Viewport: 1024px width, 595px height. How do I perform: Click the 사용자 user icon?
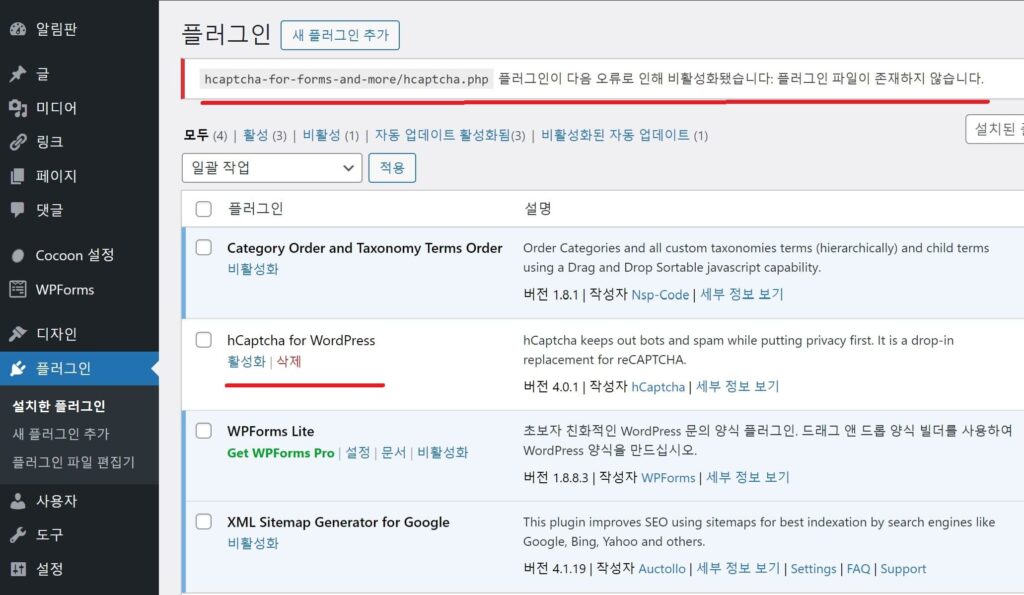[18, 501]
